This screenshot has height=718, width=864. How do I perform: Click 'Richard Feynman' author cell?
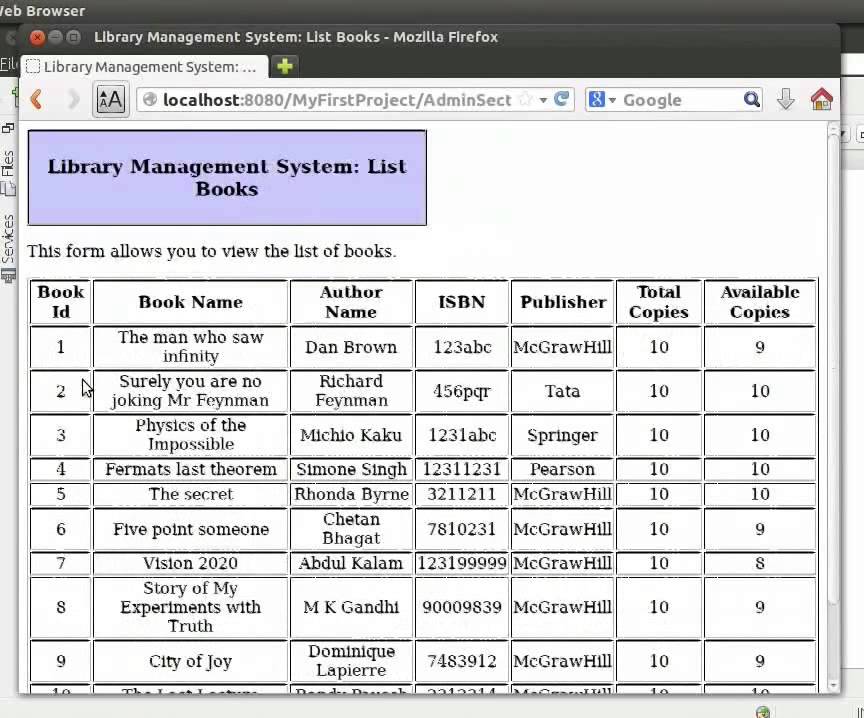pos(351,391)
